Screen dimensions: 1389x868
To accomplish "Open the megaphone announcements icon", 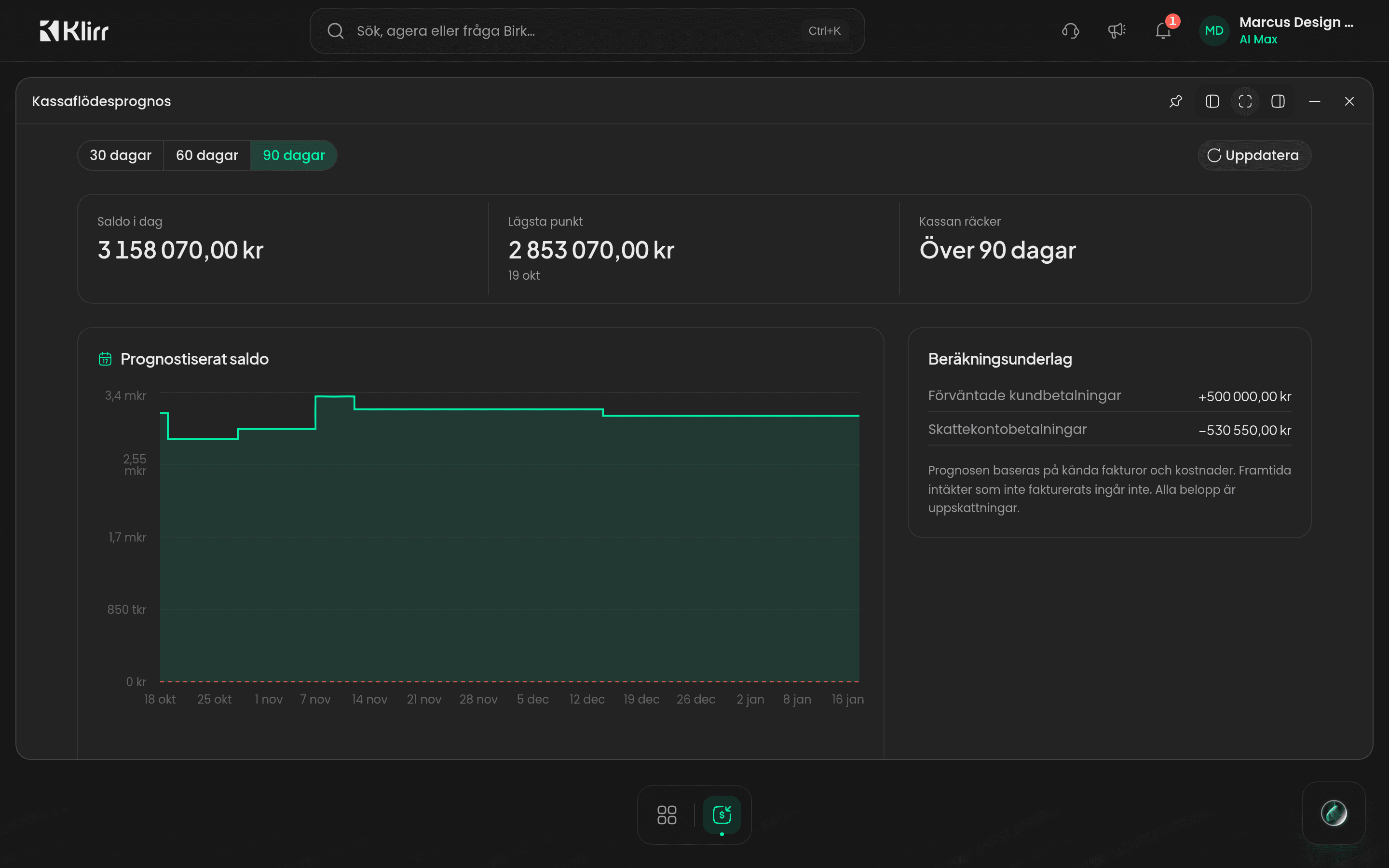I will (x=1117, y=30).
